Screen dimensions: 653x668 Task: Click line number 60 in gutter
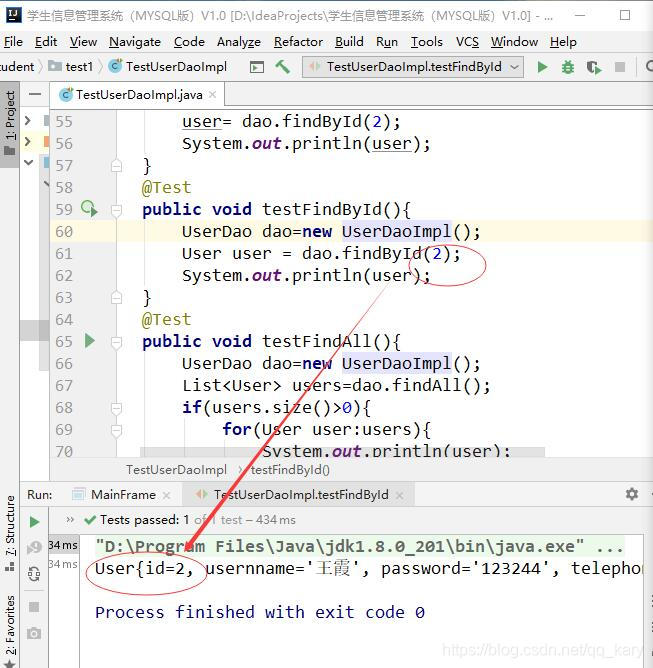click(x=64, y=232)
